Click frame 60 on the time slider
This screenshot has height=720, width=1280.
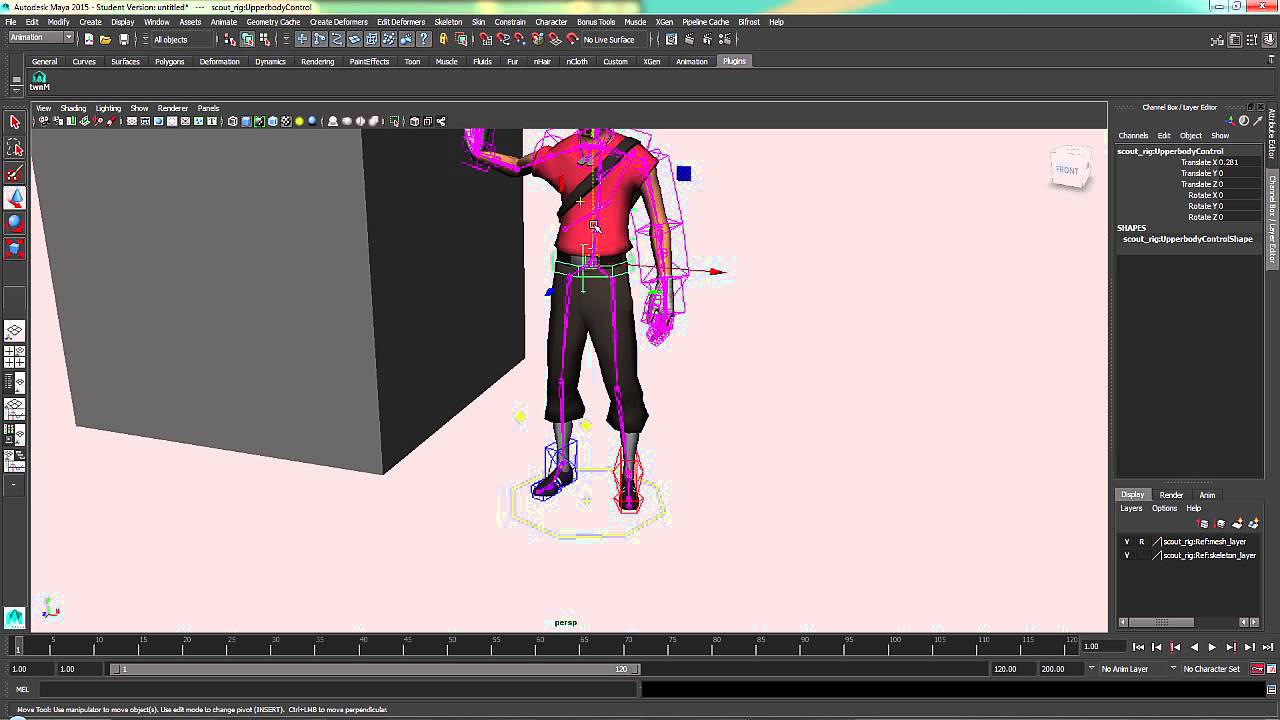pos(540,644)
